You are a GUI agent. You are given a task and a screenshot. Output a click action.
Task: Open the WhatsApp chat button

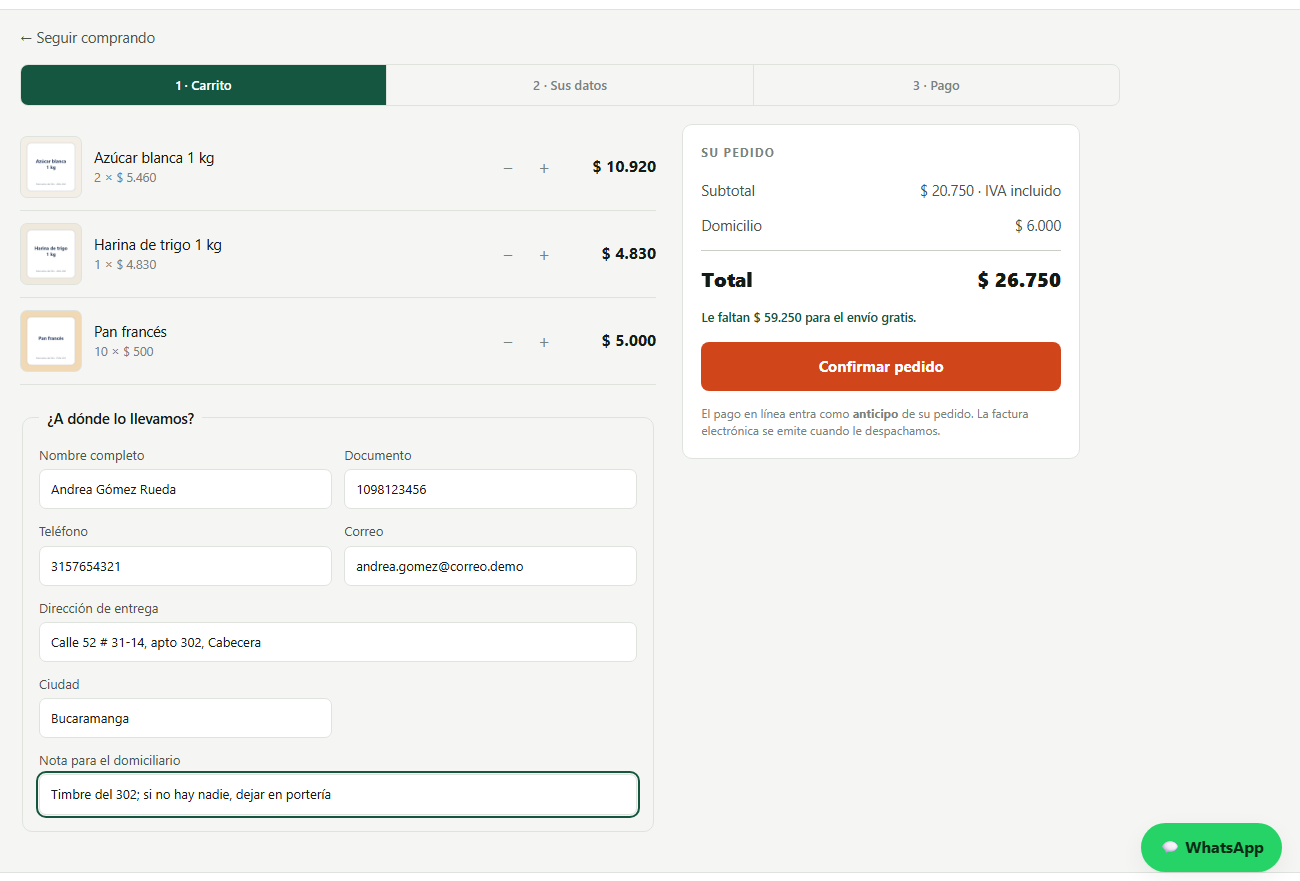pos(1211,847)
